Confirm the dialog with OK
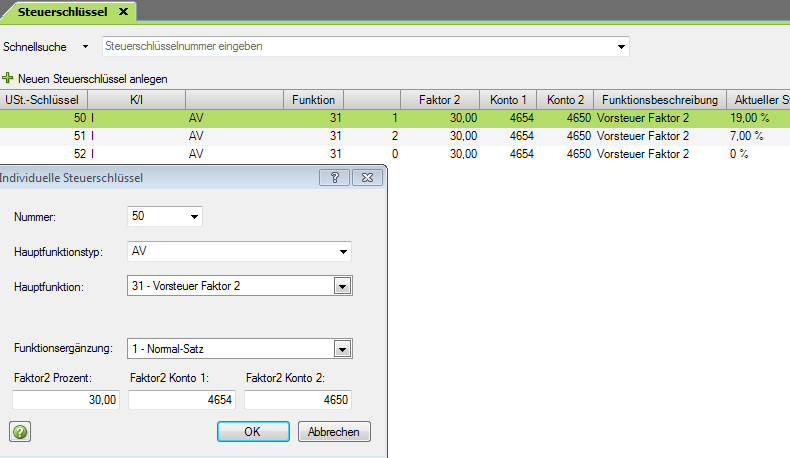790x458 pixels. coord(253,432)
